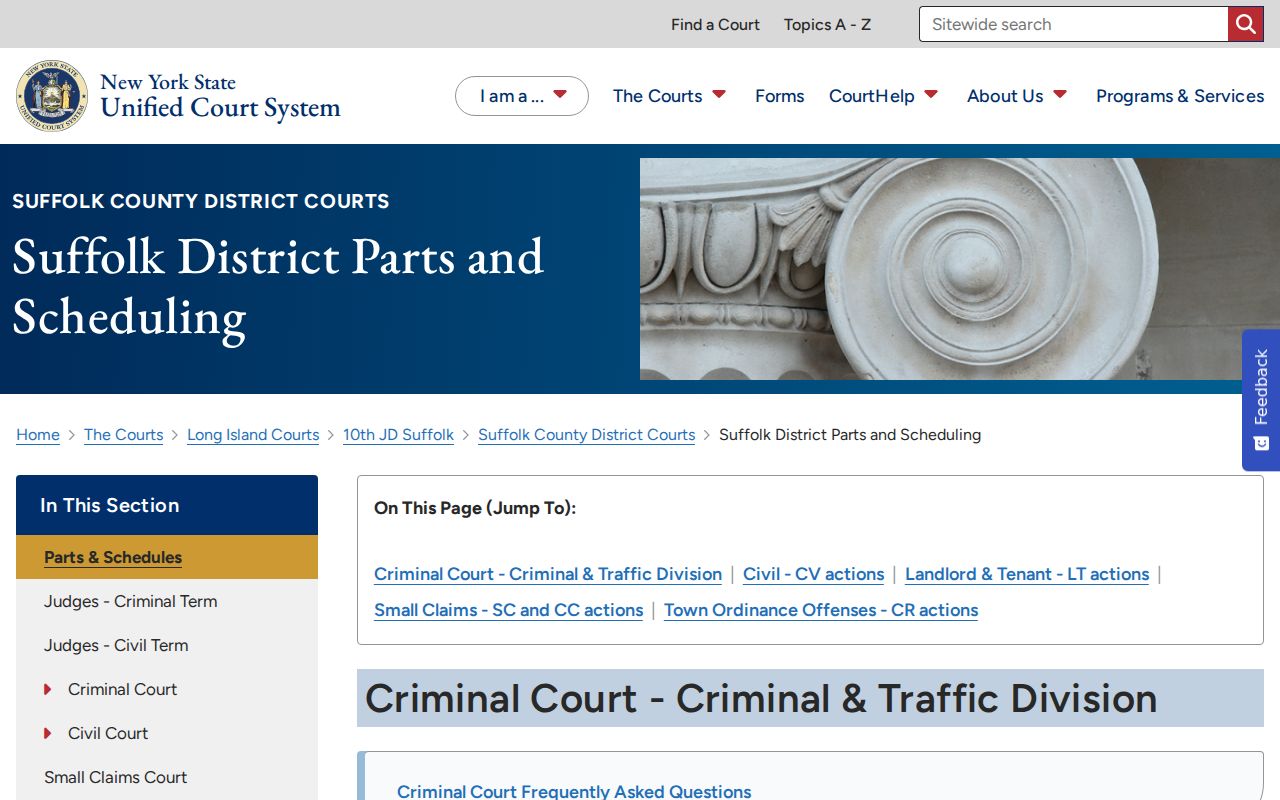Go to 10th JD Suffolk breadcrumb
The width and height of the screenshot is (1280, 800).
coord(398,435)
